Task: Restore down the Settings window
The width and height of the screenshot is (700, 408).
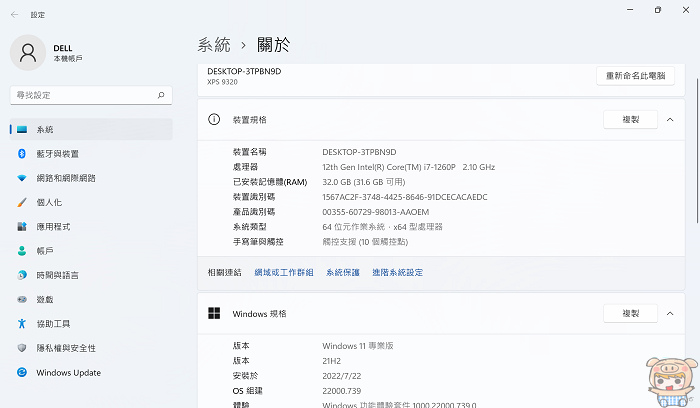Action: [658, 10]
